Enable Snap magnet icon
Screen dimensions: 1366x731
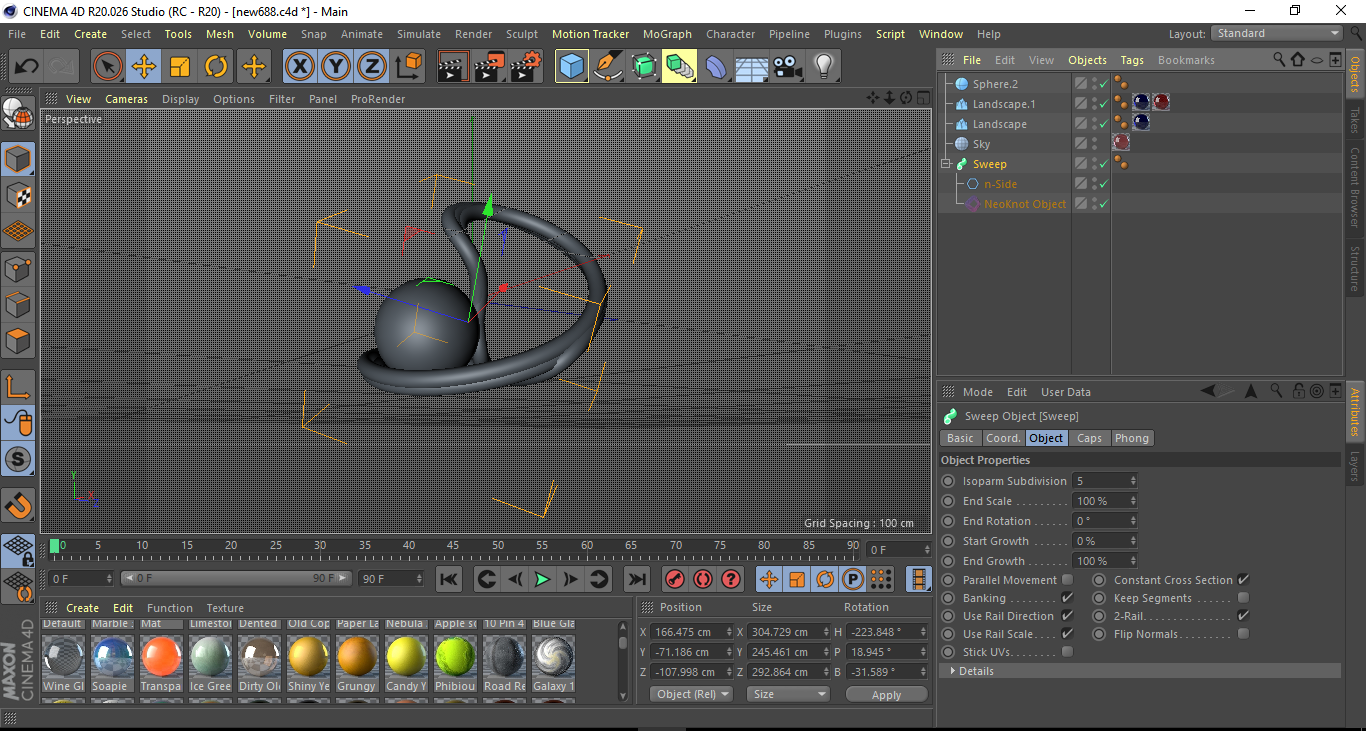pyautogui.click(x=18, y=506)
